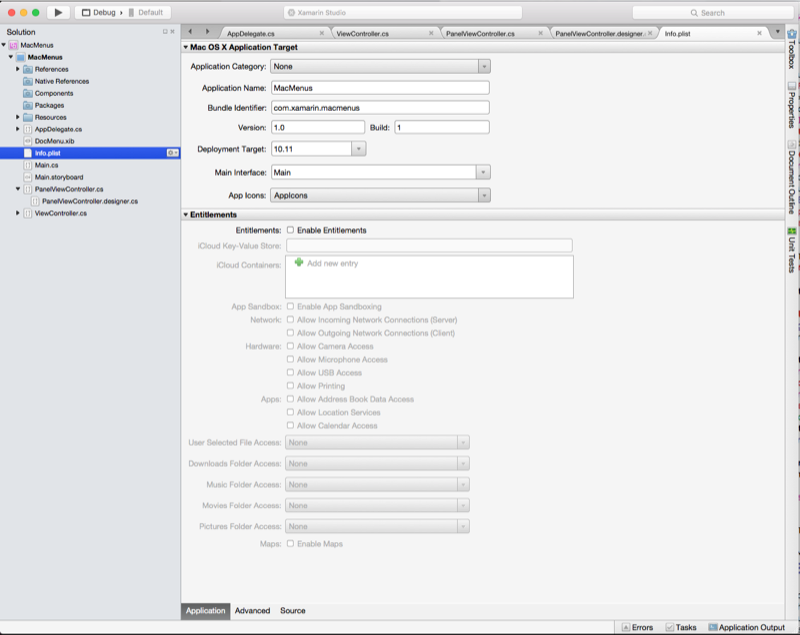Click the Bundle Identifier input field
The height and width of the screenshot is (635, 800).
coord(382,105)
